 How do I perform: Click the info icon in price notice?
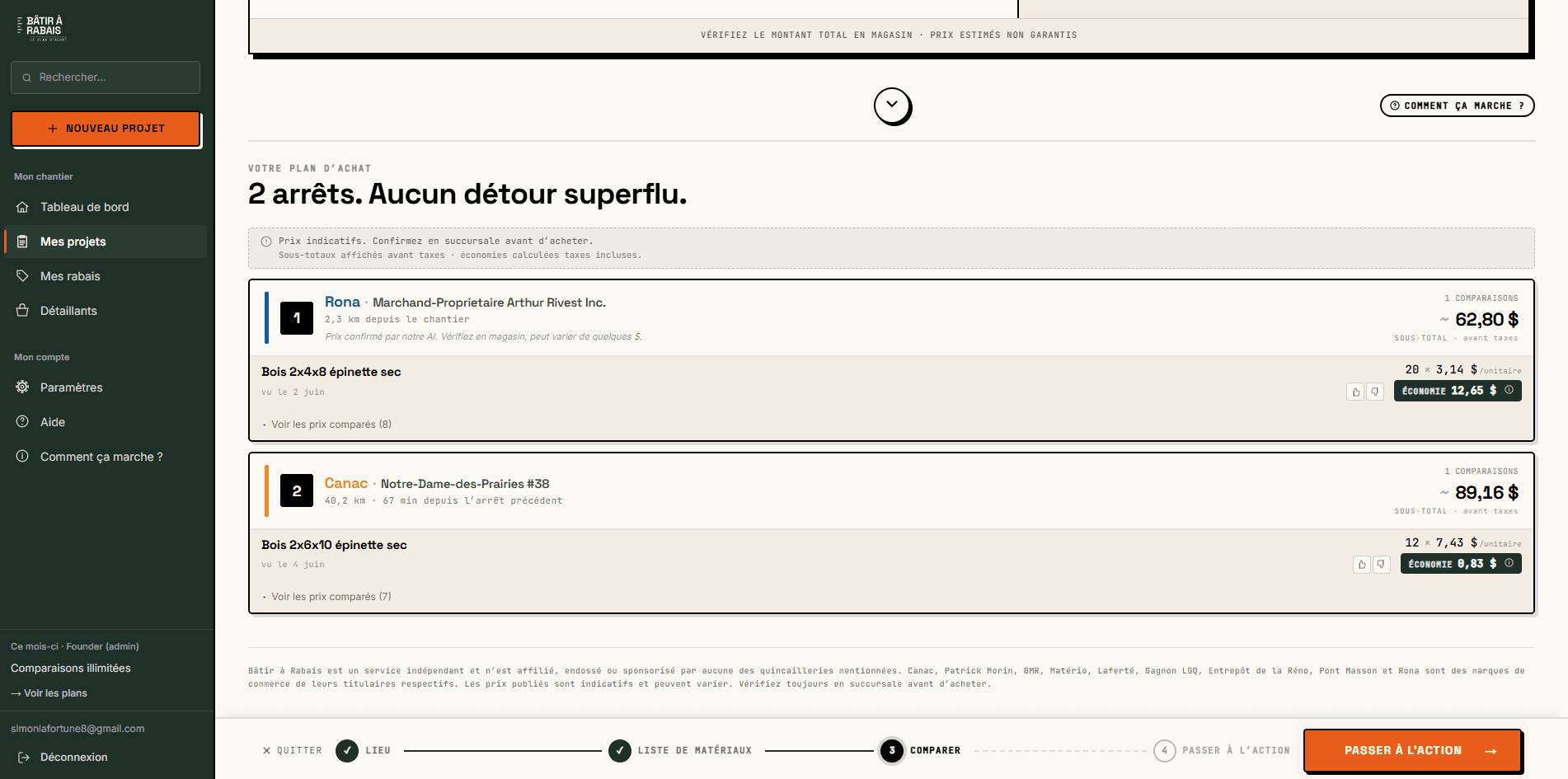266,242
